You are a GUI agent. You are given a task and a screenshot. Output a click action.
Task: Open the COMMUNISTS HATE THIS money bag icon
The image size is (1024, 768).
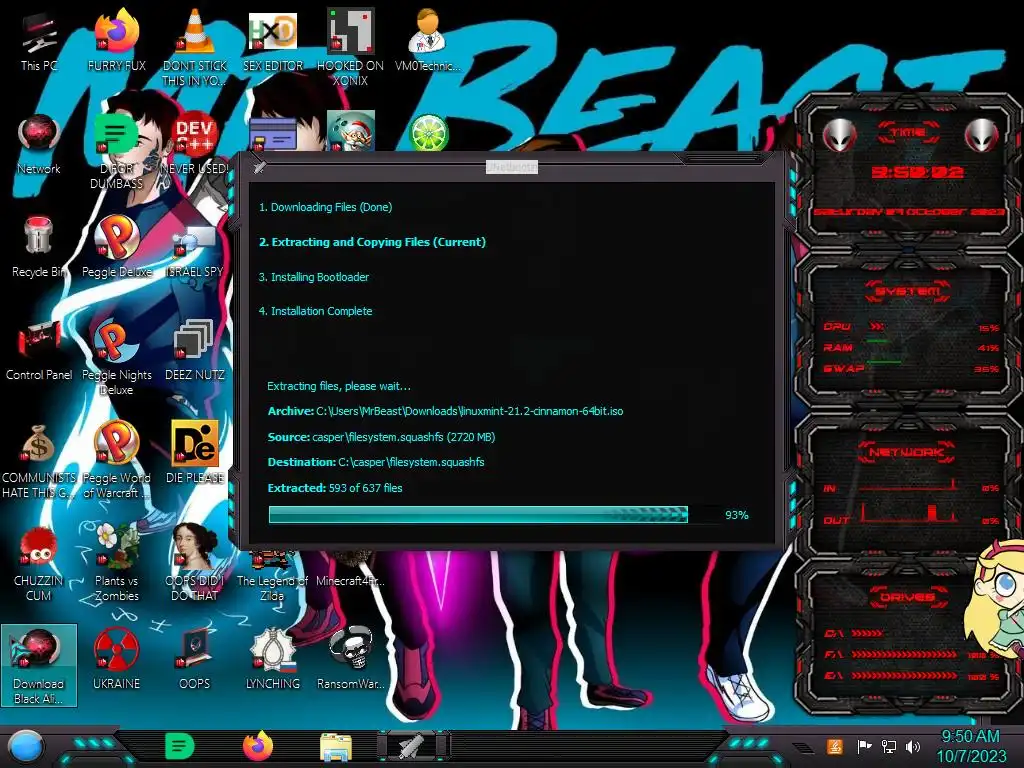click(x=39, y=460)
